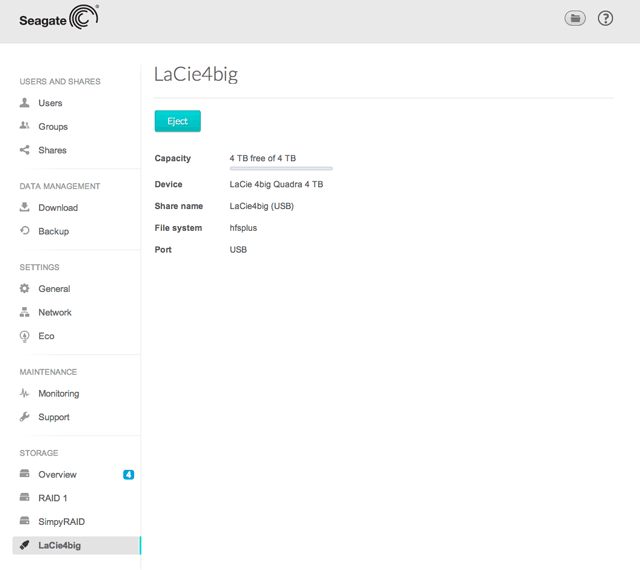Click the General gear icon

click(25, 289)
